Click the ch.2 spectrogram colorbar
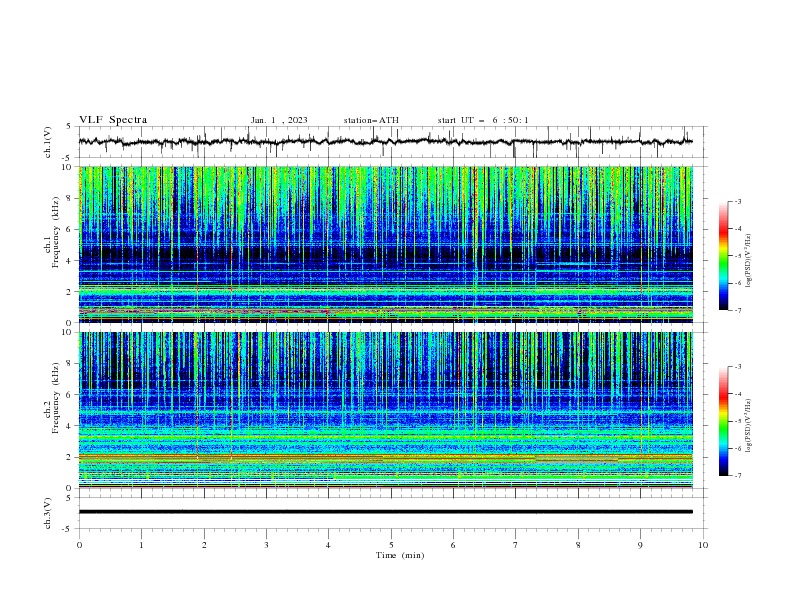 coord(723,421)
